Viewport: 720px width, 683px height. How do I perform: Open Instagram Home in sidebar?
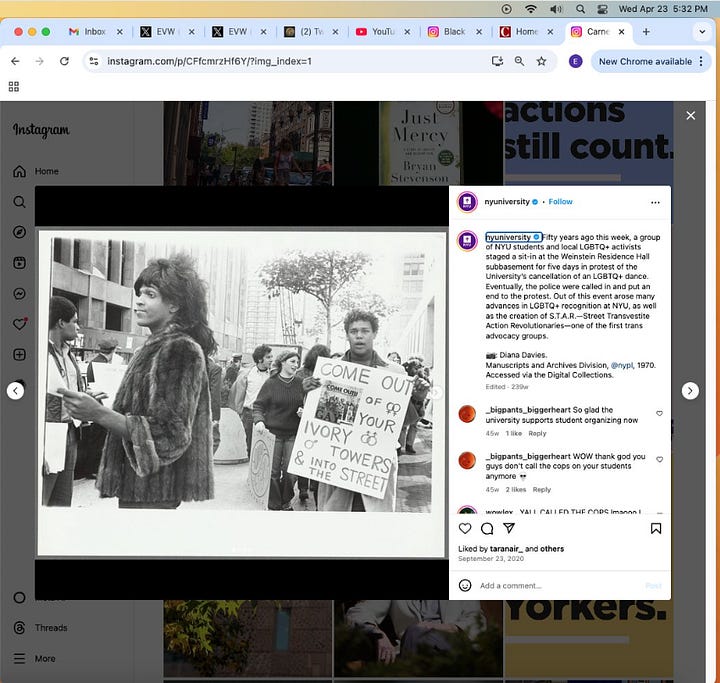pos(36,171)
